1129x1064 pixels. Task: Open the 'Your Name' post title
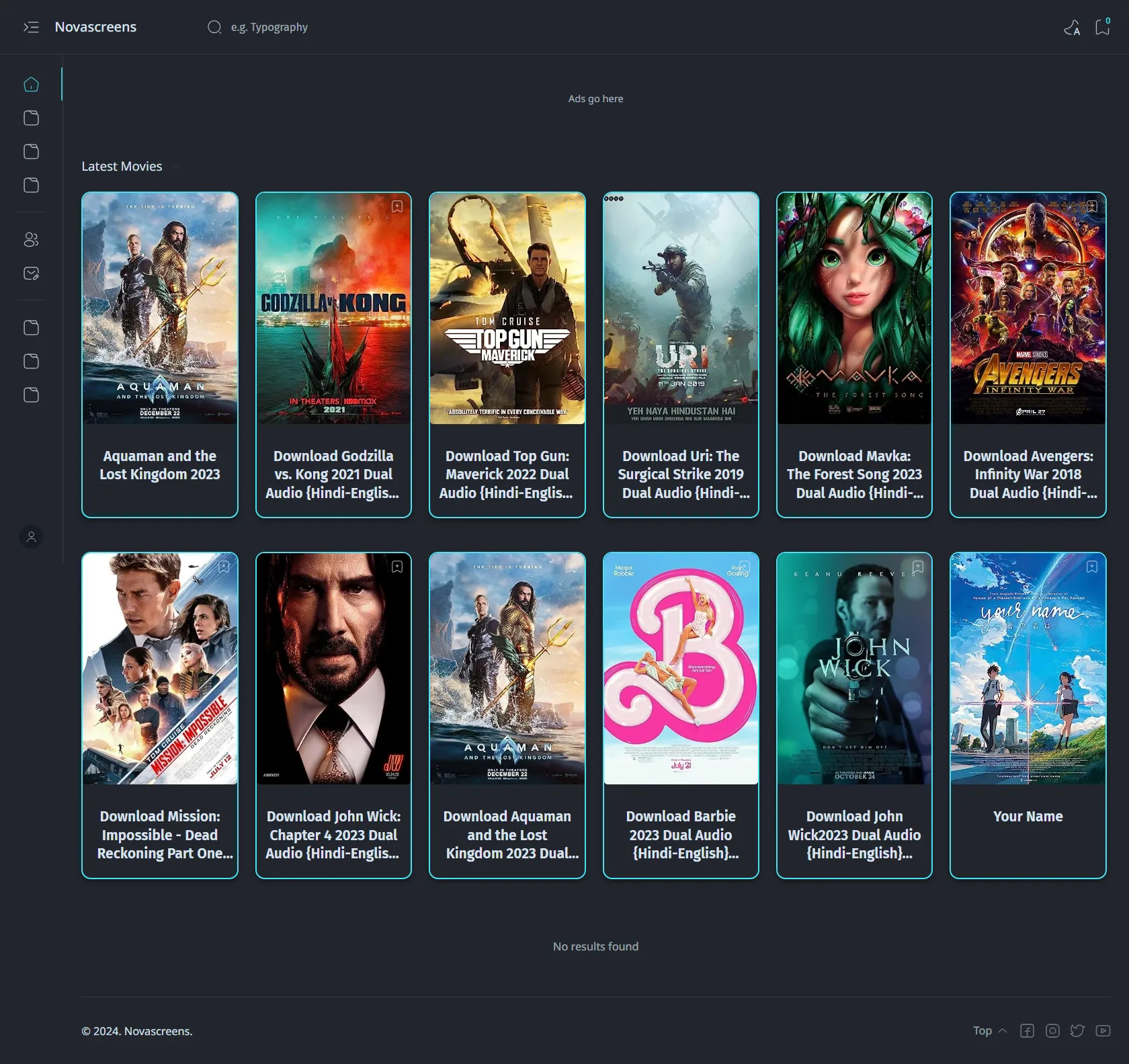1028,817
